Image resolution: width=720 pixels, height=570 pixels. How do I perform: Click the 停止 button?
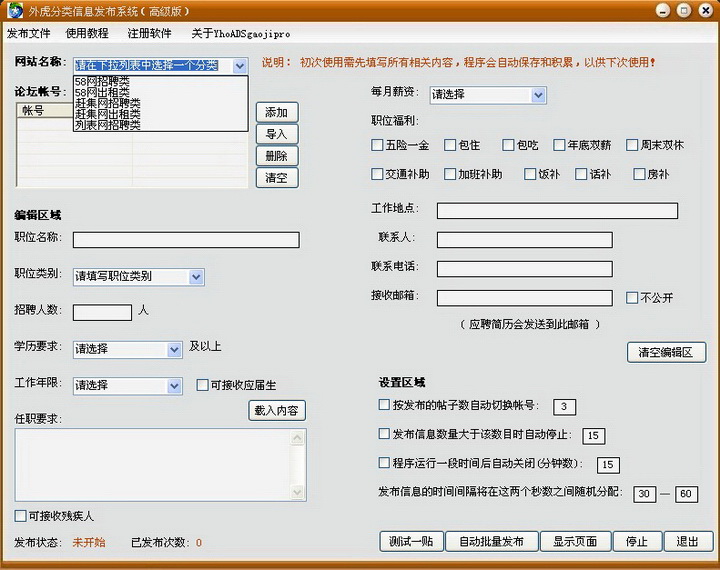point(637,542)
